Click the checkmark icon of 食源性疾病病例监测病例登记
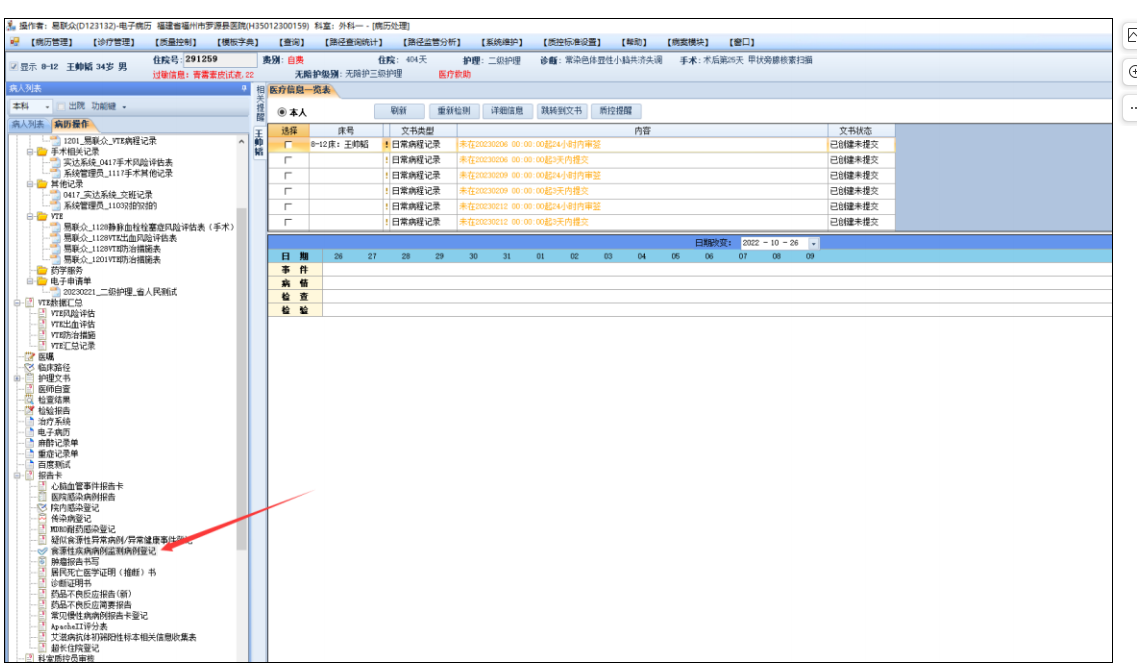 [42, 551]
